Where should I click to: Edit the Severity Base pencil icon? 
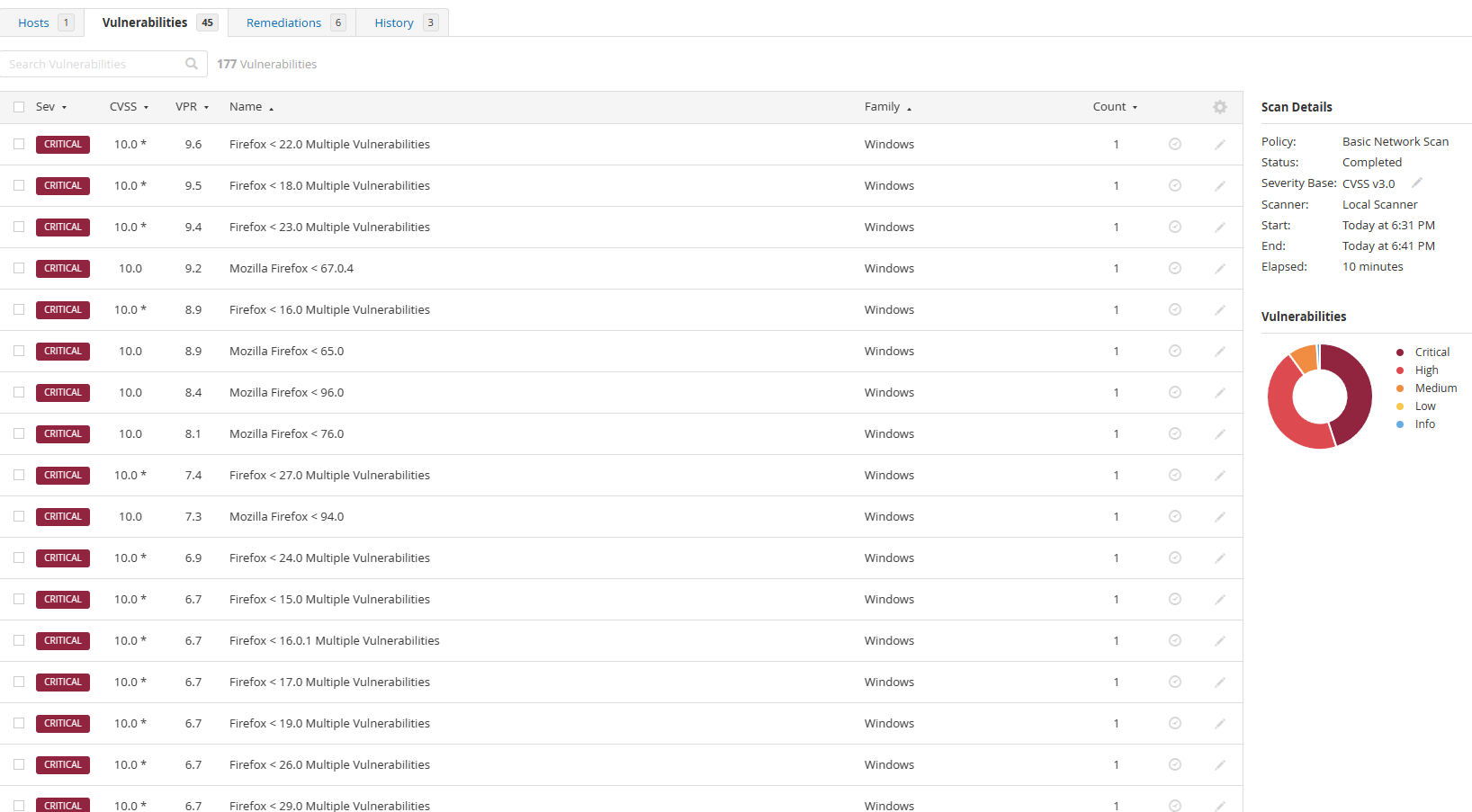click(1417, 183)
